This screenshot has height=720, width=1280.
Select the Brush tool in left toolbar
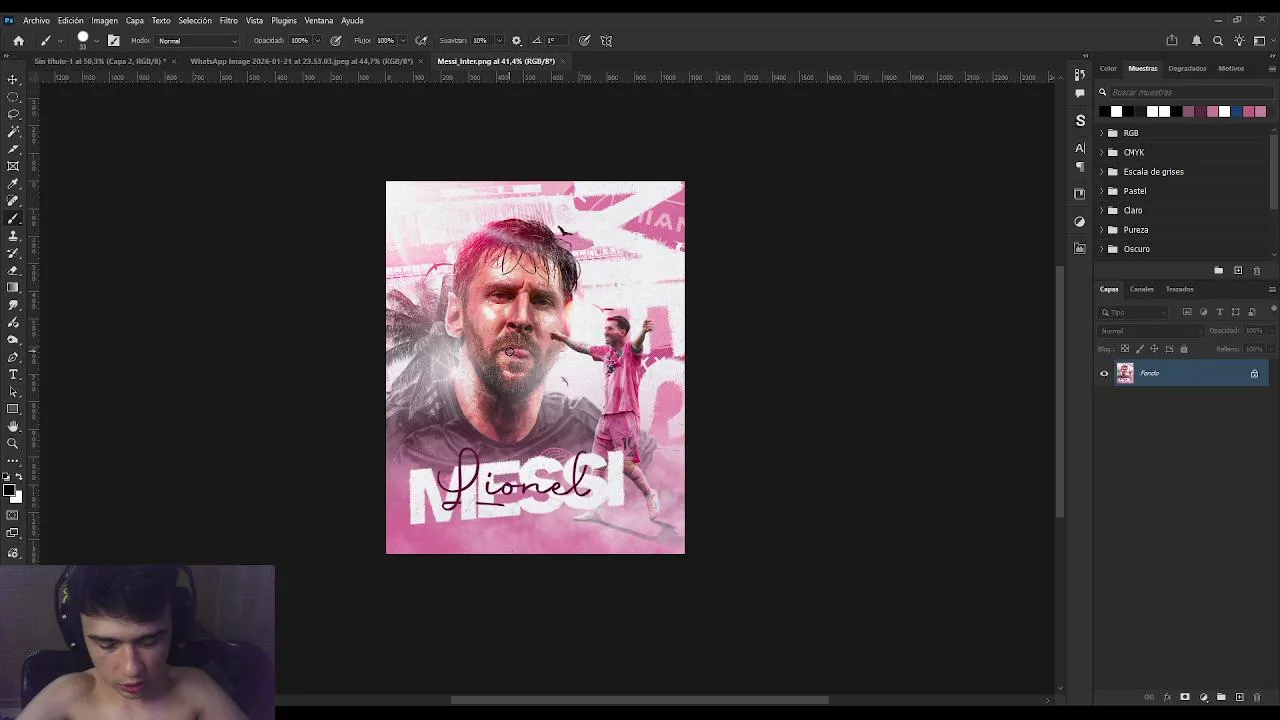click(13, 218)
